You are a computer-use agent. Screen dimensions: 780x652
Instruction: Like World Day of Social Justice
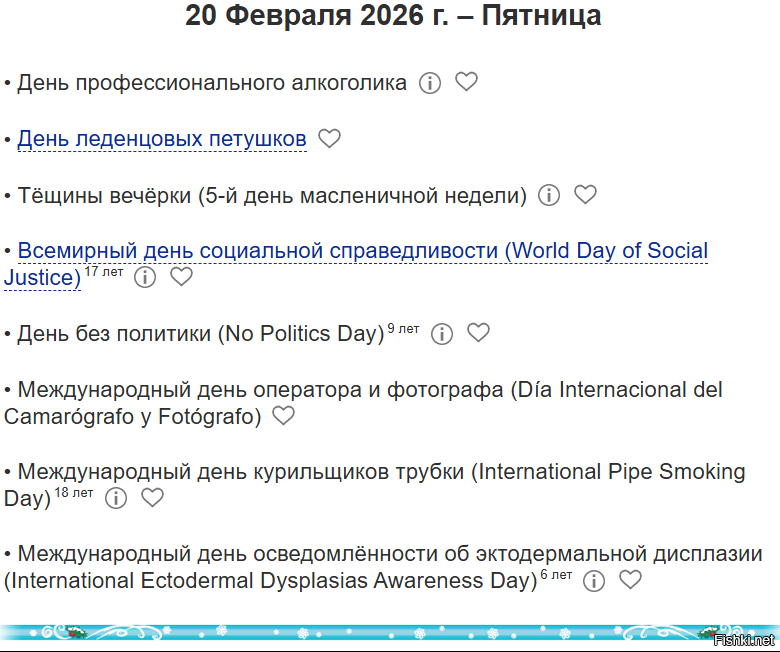[x=181, y=277]
